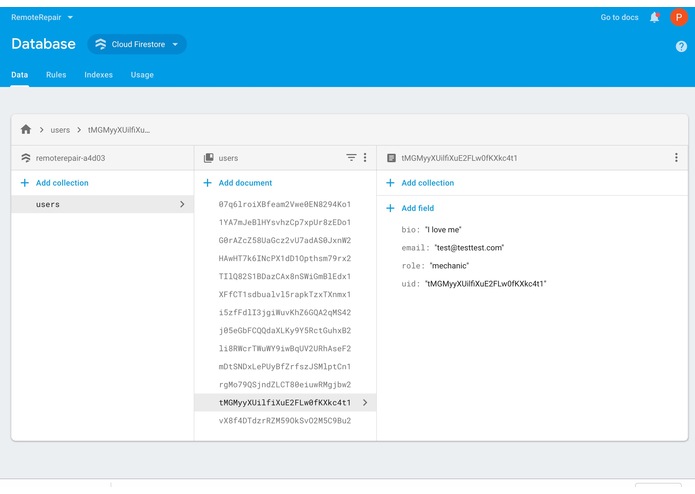Click the document icon beside tMGMyyXUilfiXuE2FLw0fKXkc4t1 header
695x494 pixels.
[x=391, y=158]
